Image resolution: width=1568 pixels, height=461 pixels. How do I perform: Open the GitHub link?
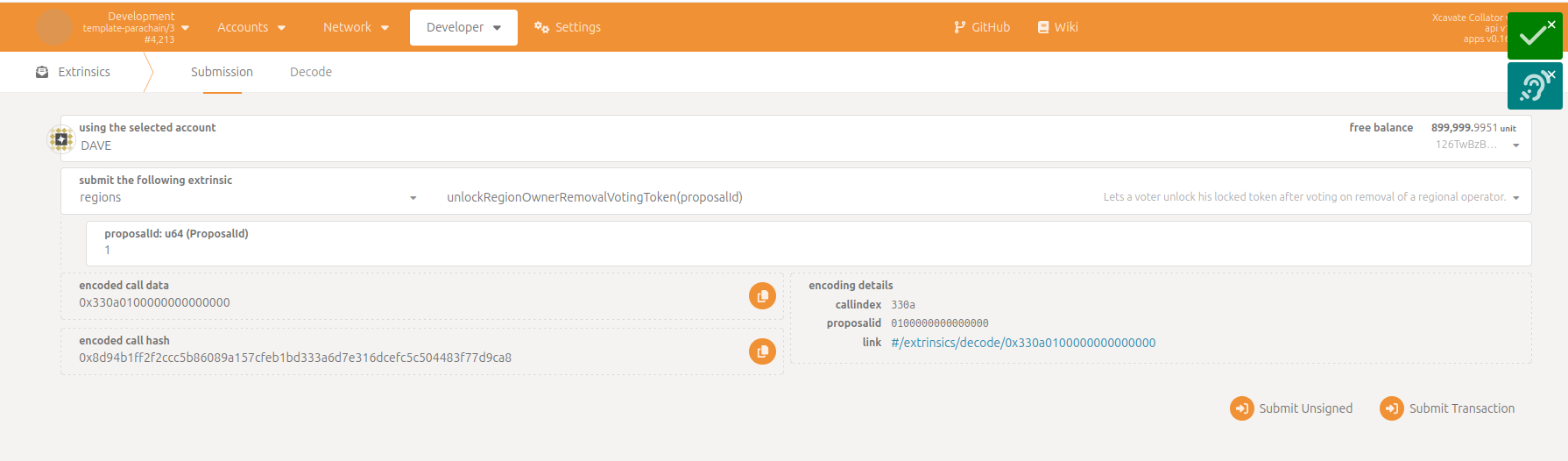982,27
